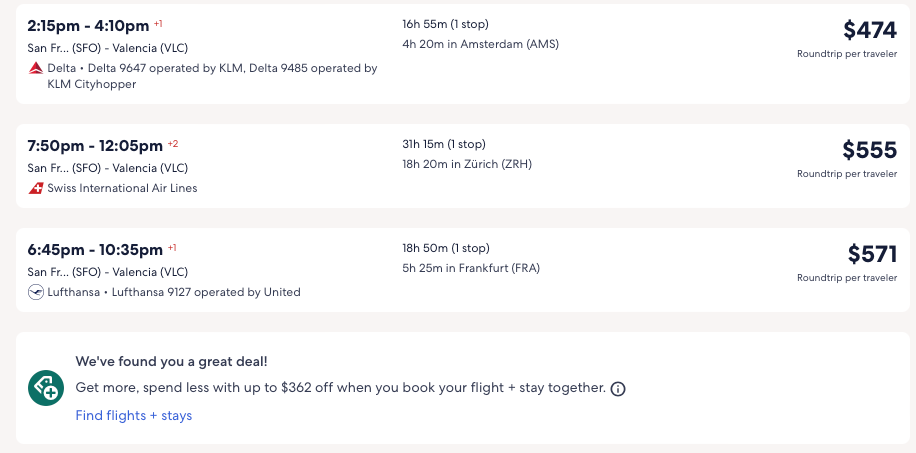Click the 16h 55m (1 stop) duration

tap(445, 24)
